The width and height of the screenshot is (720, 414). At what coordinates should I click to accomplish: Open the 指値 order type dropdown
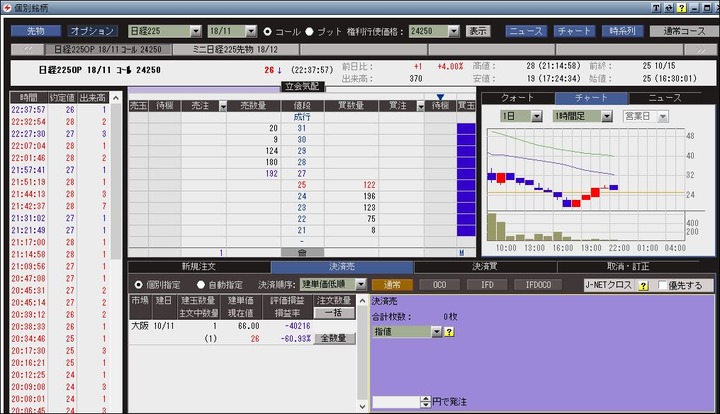436,332
